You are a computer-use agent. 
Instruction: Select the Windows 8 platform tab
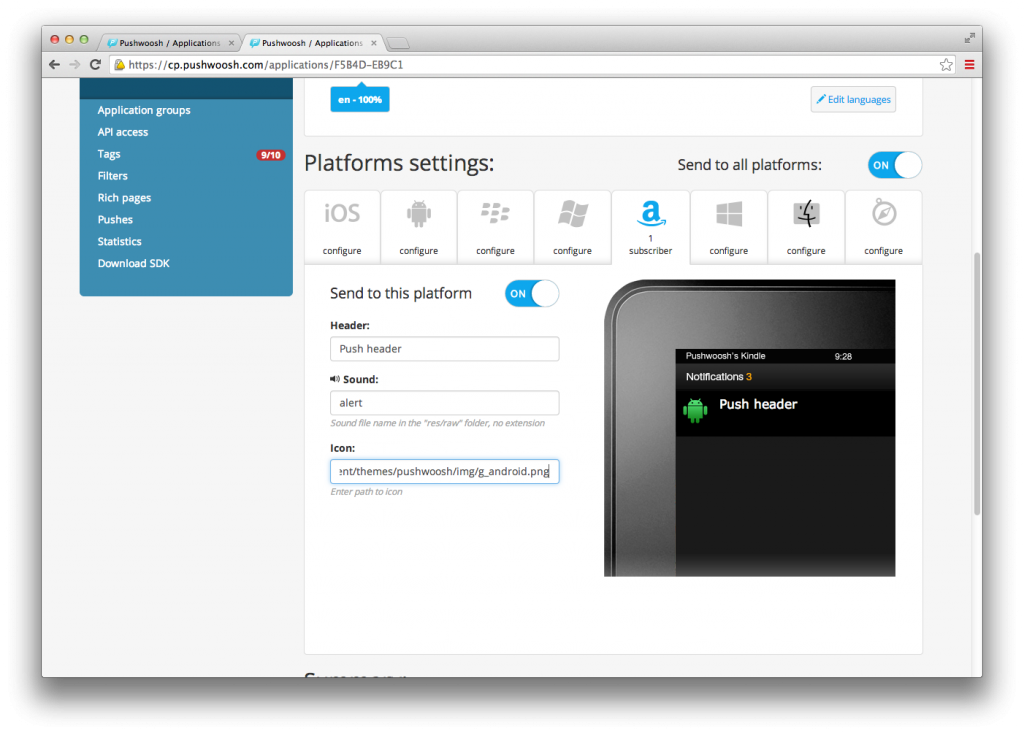coord(729,227)
